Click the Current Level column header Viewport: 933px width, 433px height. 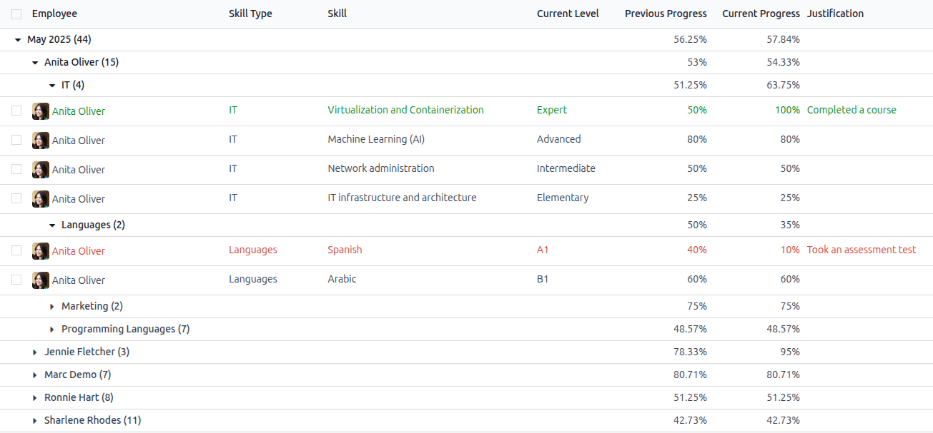(x=567, y=14)
